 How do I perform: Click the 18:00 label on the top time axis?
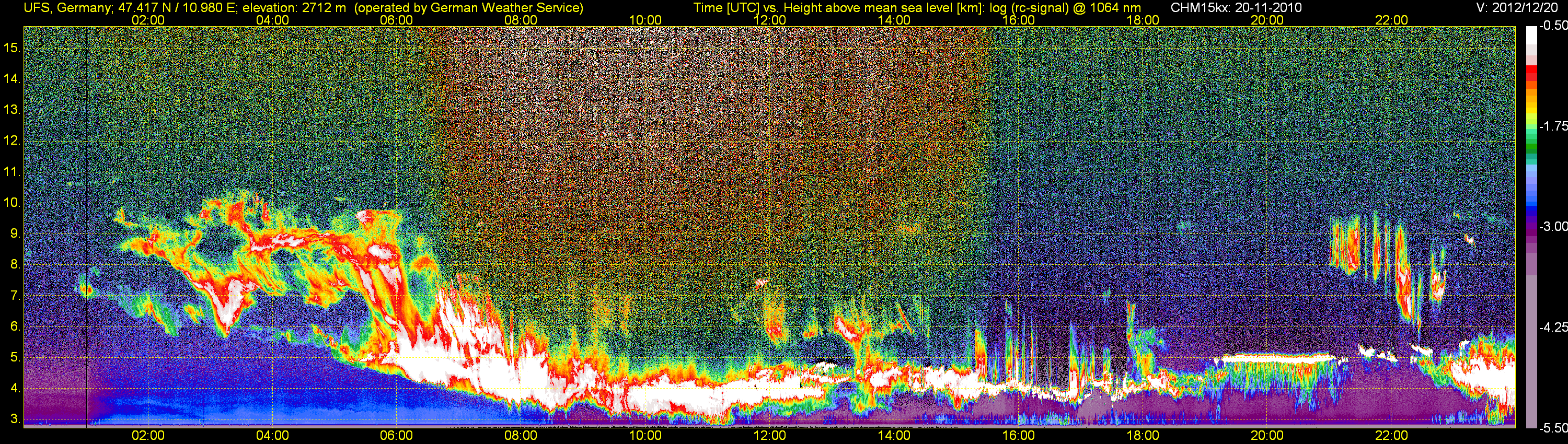coord(1143,20)
